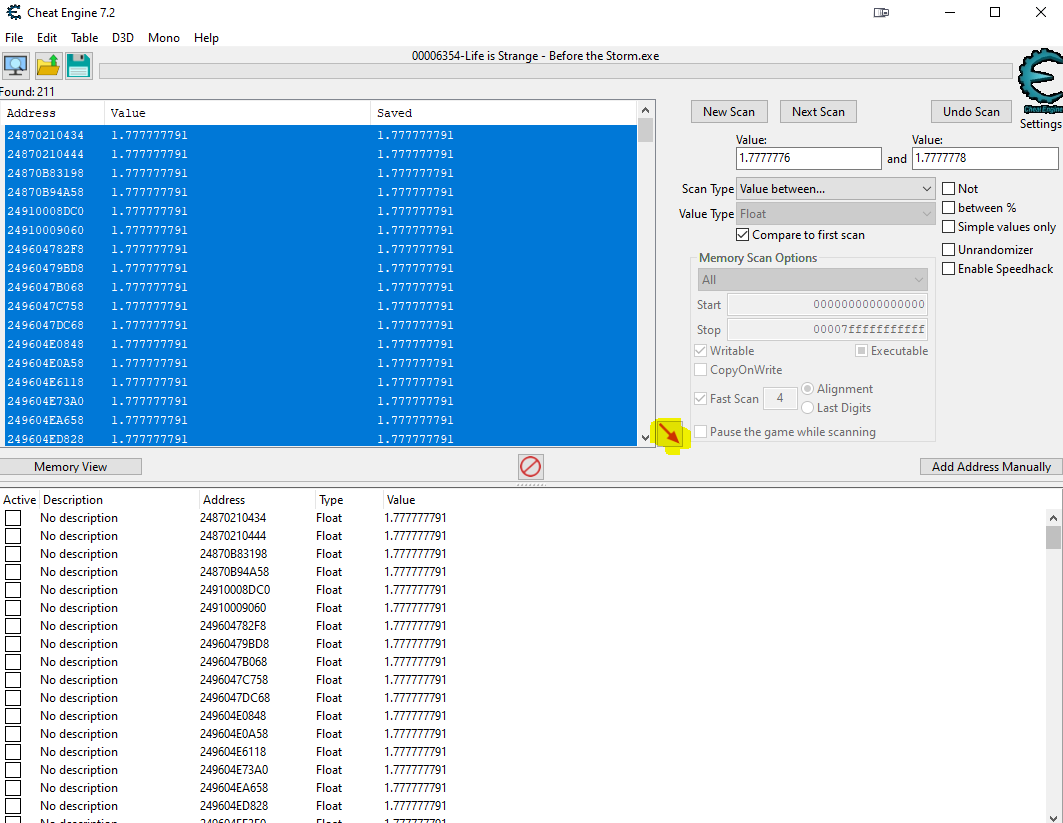Activate checkbox for address 249604EA658 entry
This screenshot has width=1063, height=823.
click(13, 788)
